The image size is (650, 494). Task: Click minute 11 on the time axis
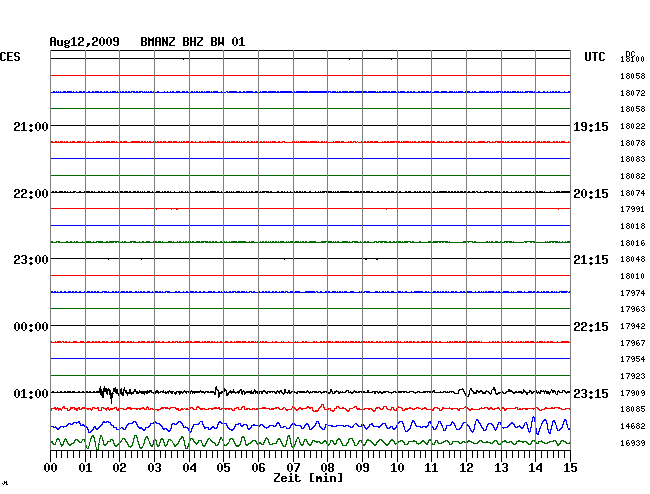pyautogui.click(x=431, y=468)
